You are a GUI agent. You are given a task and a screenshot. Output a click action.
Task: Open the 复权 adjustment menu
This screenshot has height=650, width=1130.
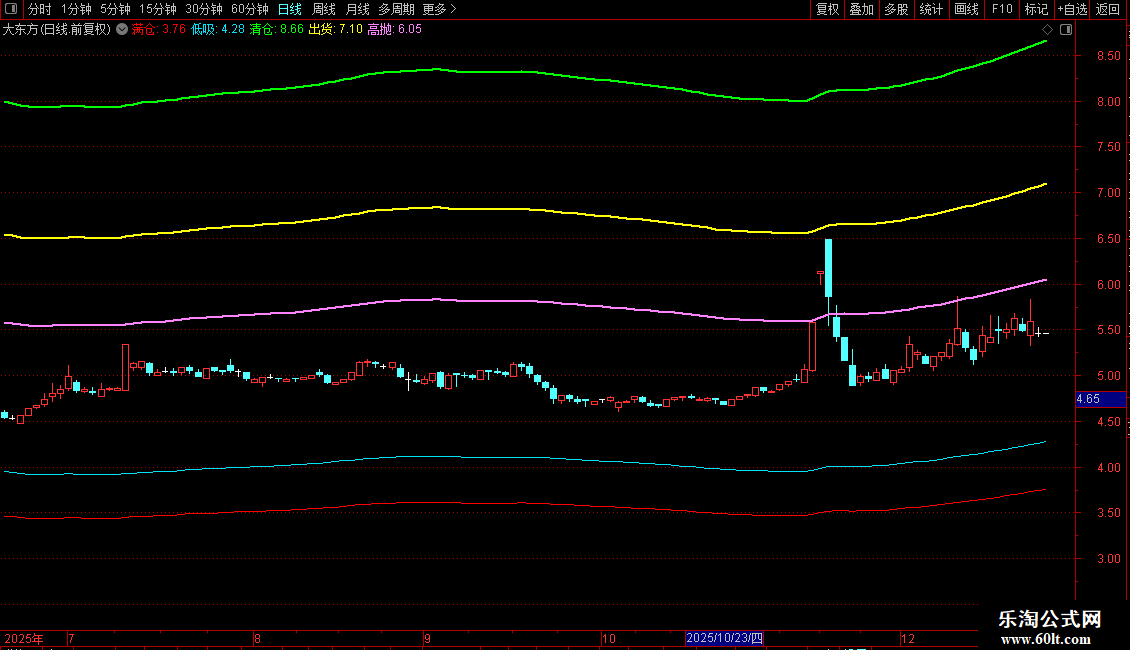827,9
